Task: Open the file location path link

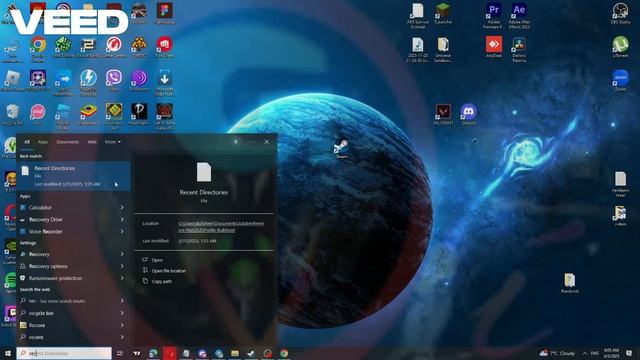Action: 221,227
